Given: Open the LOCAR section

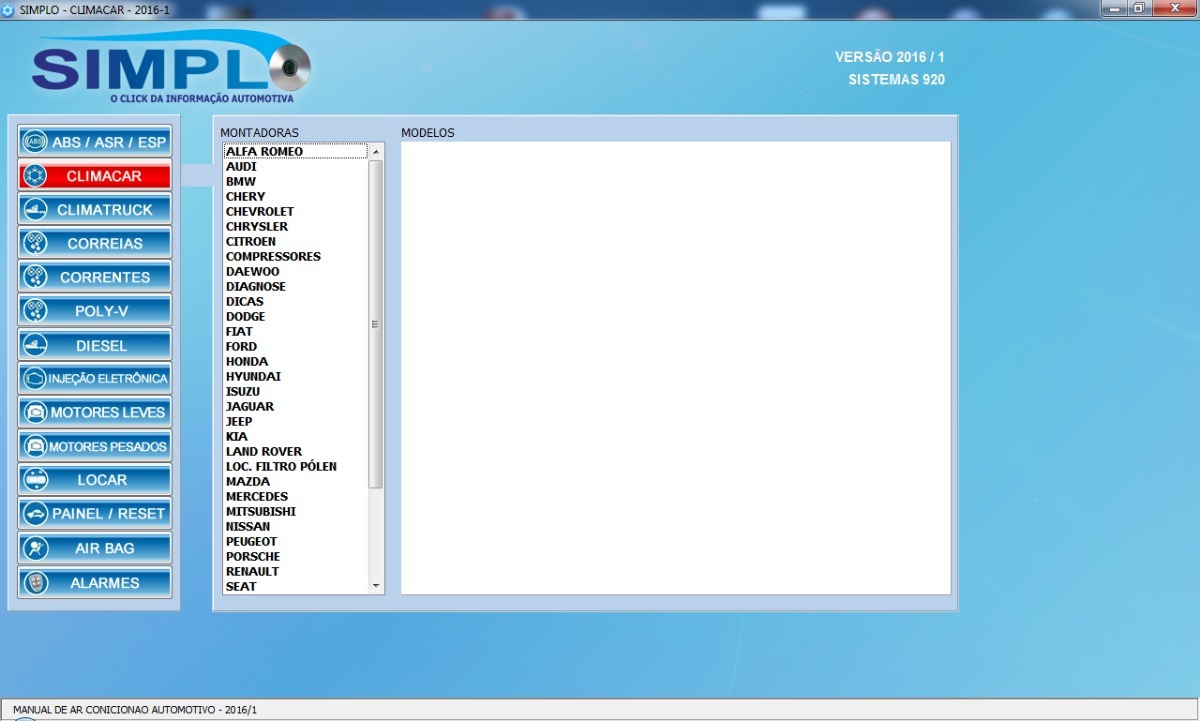Looking at the screenshot, I should point(95,480).
